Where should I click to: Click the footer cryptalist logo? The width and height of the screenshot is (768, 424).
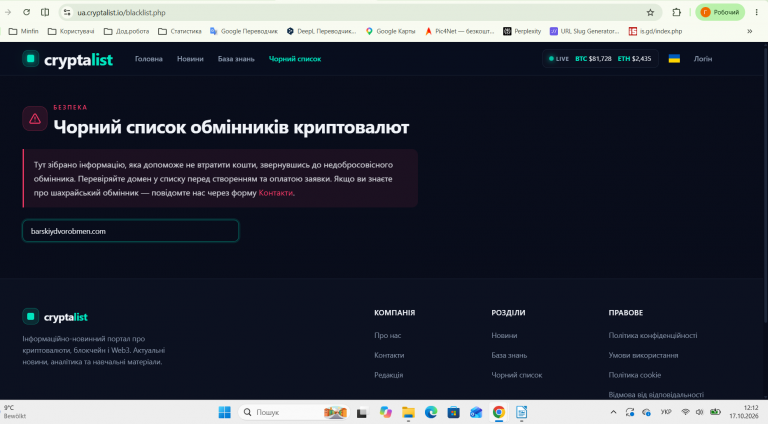[55, 317]
